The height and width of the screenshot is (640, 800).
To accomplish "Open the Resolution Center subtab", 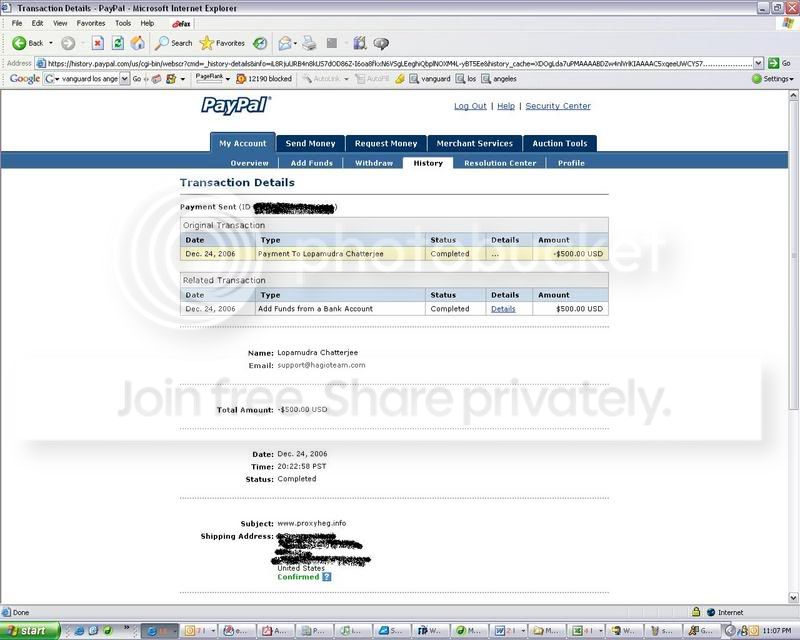I will coord(500,163).
